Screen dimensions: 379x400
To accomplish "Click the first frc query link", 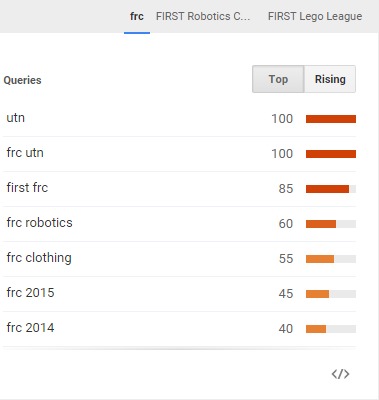I will (x=27, y=188).
